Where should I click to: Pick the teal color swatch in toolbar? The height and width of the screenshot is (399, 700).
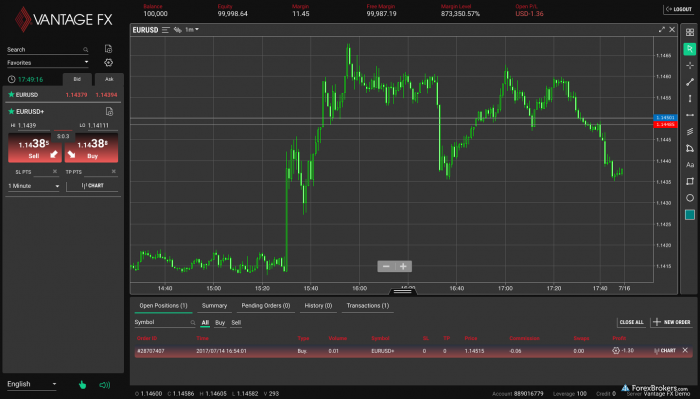690,215
